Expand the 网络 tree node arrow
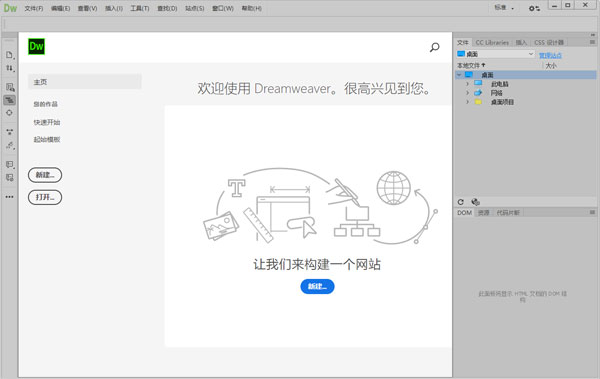 pos(467,93)
